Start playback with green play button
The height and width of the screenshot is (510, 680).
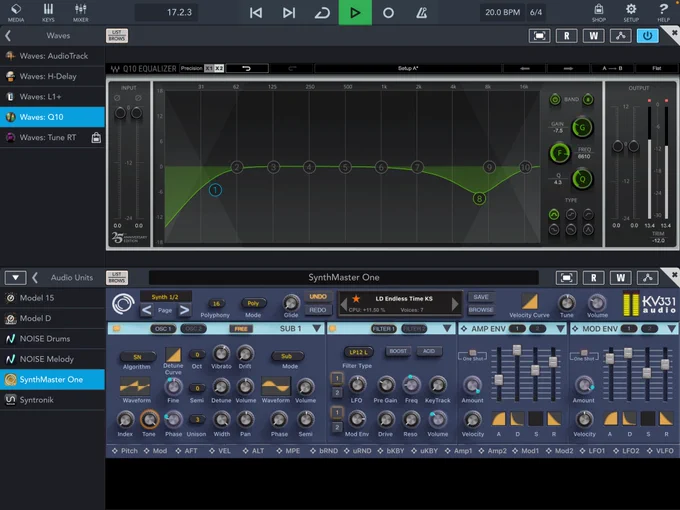[x=355, y=12]
